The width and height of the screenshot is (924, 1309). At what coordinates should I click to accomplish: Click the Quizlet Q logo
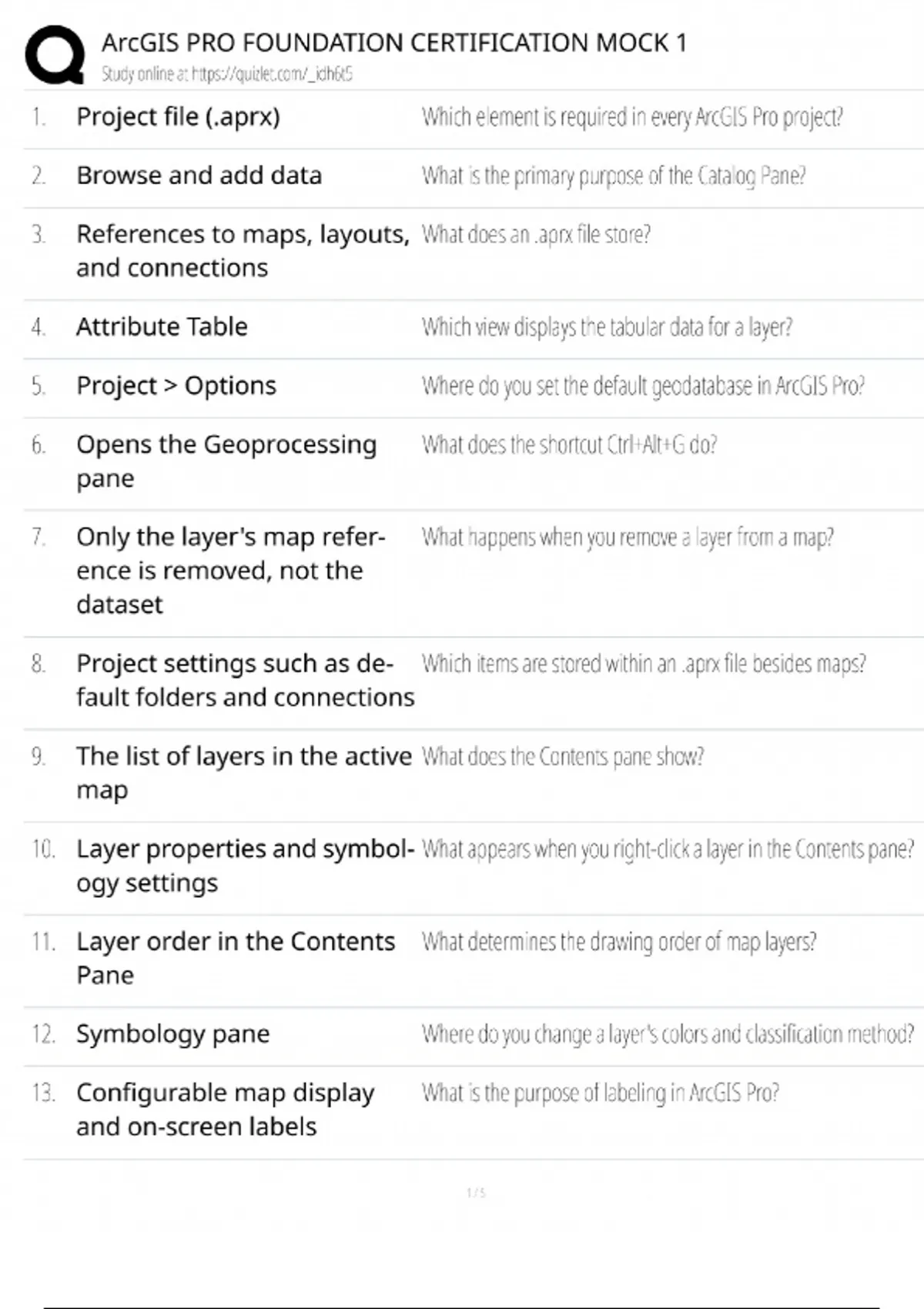point(55,54)
